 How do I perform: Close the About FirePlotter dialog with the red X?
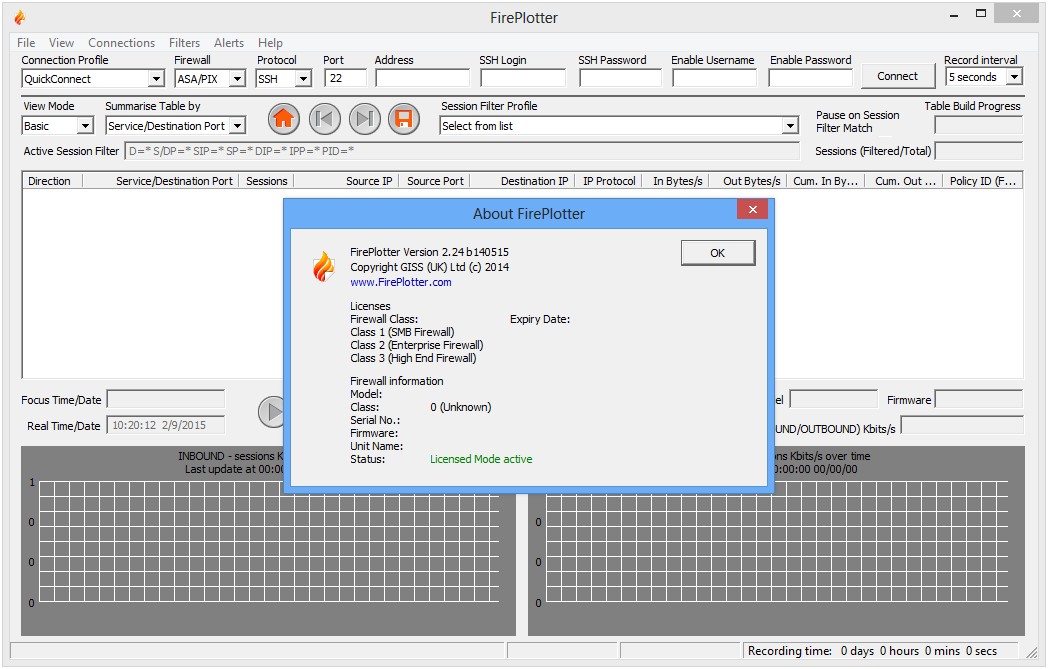click(x=751, y=210)
